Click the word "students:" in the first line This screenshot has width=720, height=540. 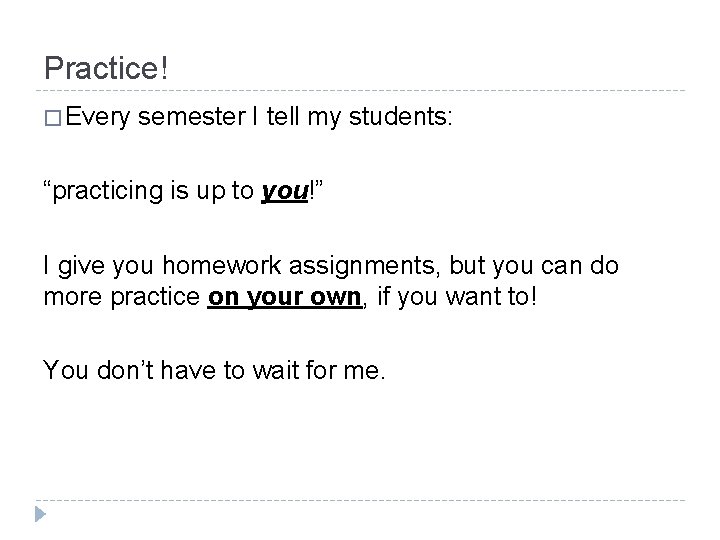(400, 116)
